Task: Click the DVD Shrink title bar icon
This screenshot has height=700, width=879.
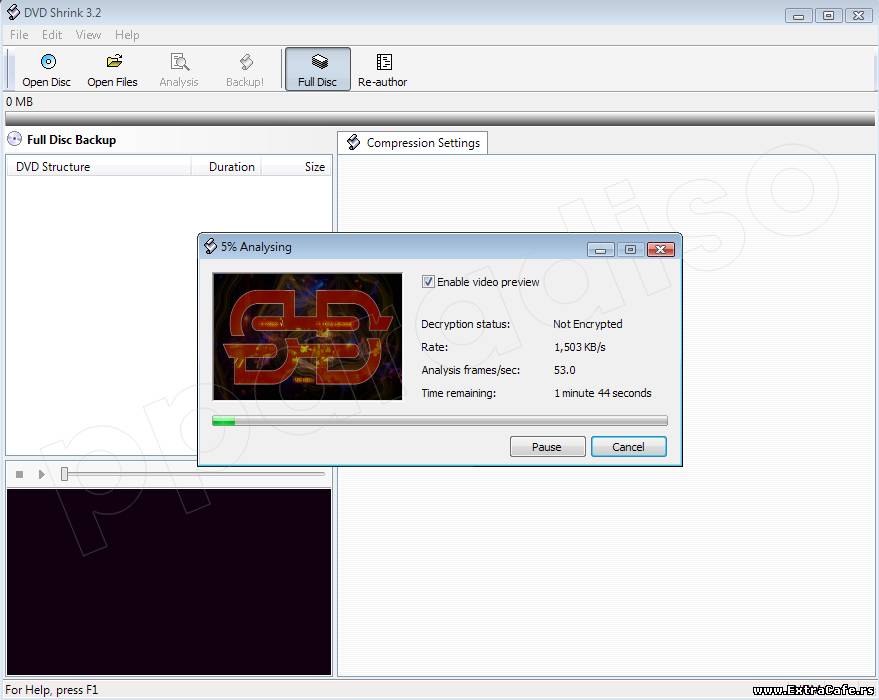Action: 13,12
